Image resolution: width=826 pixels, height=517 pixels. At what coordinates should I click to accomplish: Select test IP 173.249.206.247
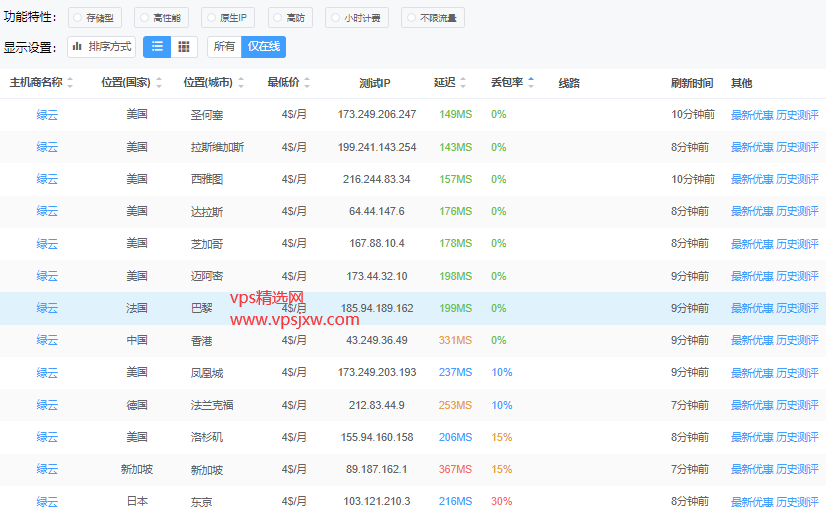coord(377,114)
